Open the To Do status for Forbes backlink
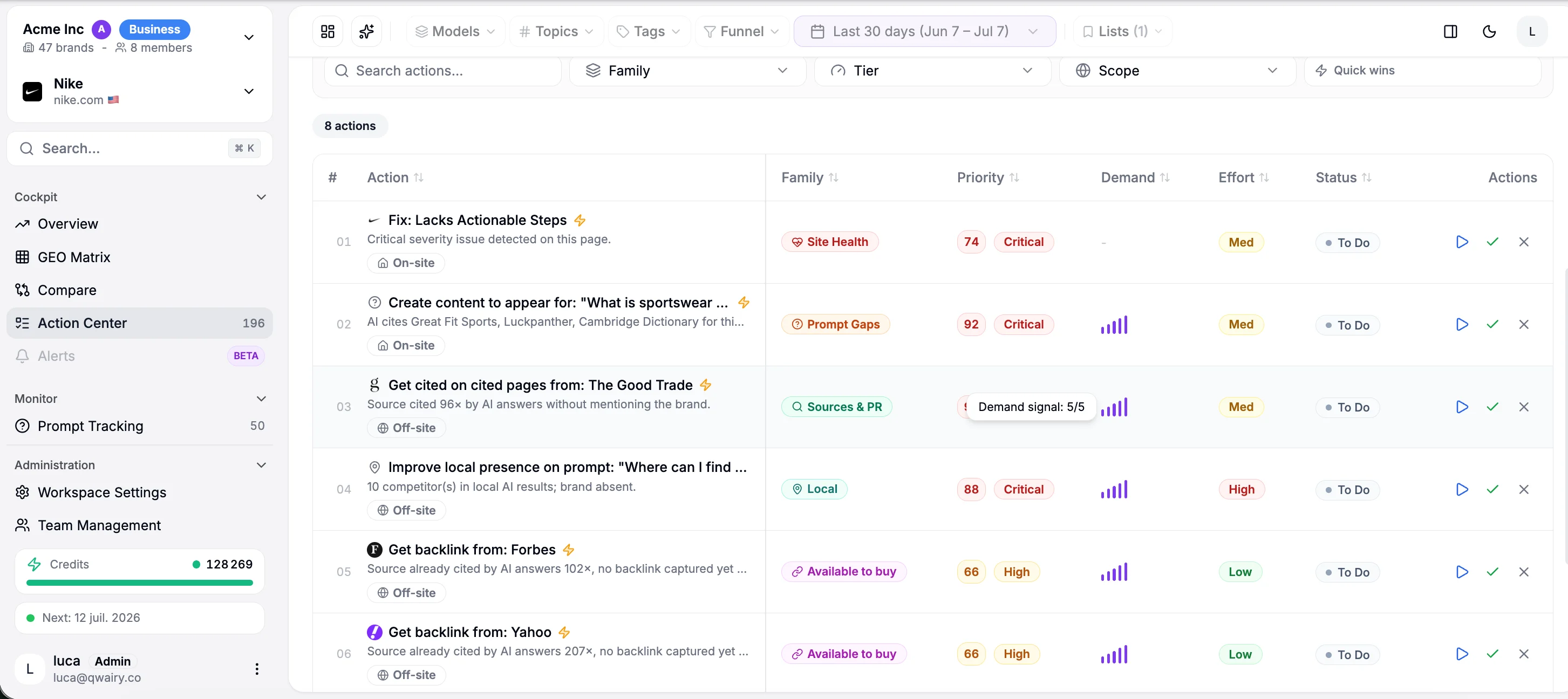This screenshot has width=1568, height=699. click(x=1347, y=572)
